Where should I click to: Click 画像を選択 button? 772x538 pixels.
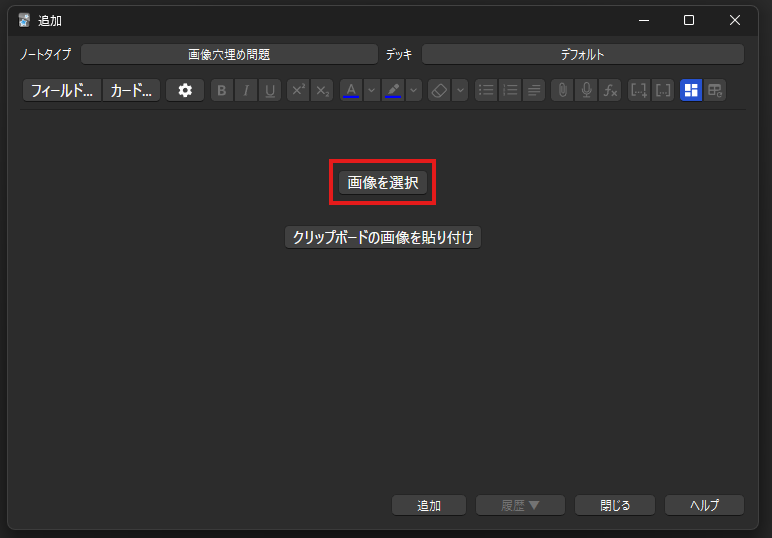coord(383,183)
